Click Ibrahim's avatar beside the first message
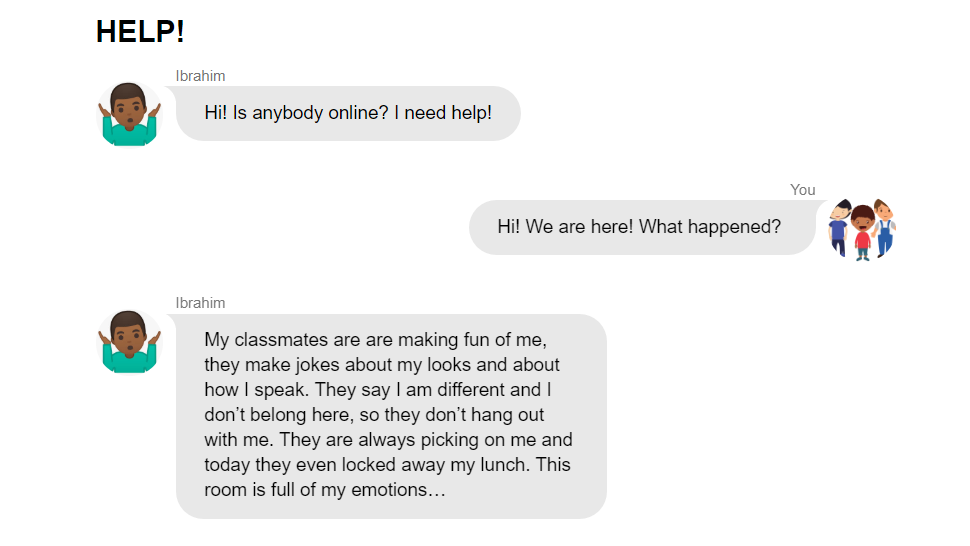Viewport: 970px width, 546px height. coord(129,114)
